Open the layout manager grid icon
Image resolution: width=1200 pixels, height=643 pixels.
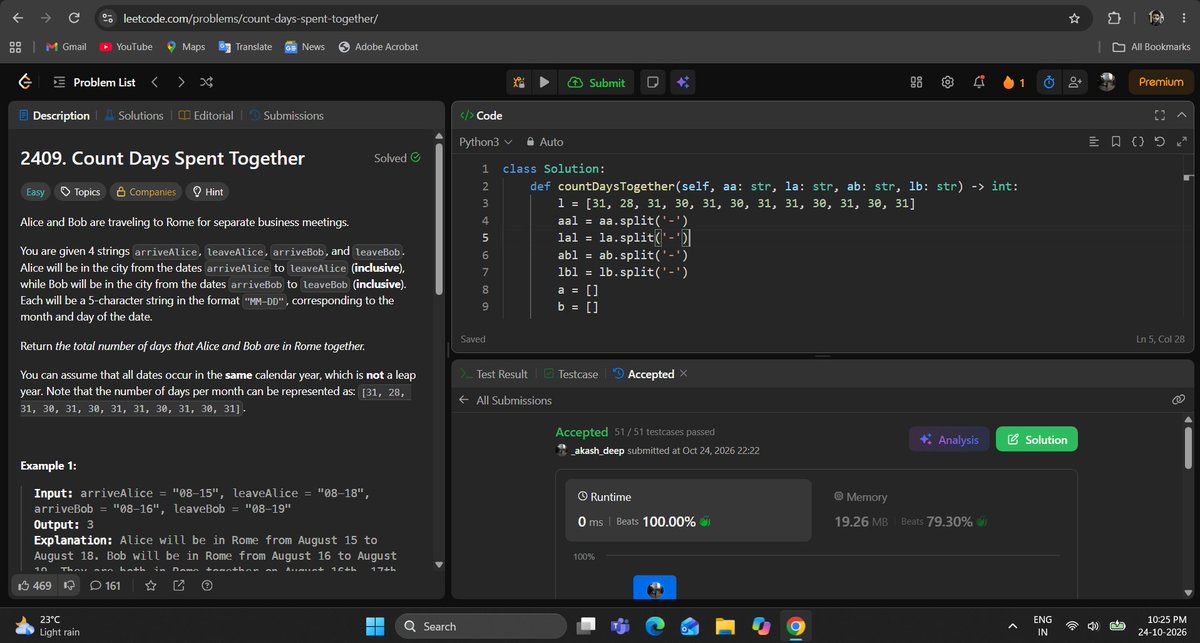click(x=916, y=82)
